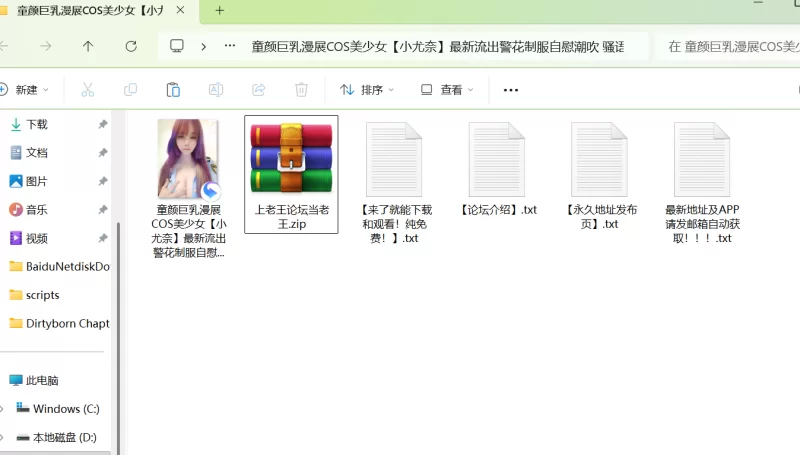Click the Rename icon in toolbar
Image resolution: width=800 pixels, height=455 pixels.
coord(215,90)
